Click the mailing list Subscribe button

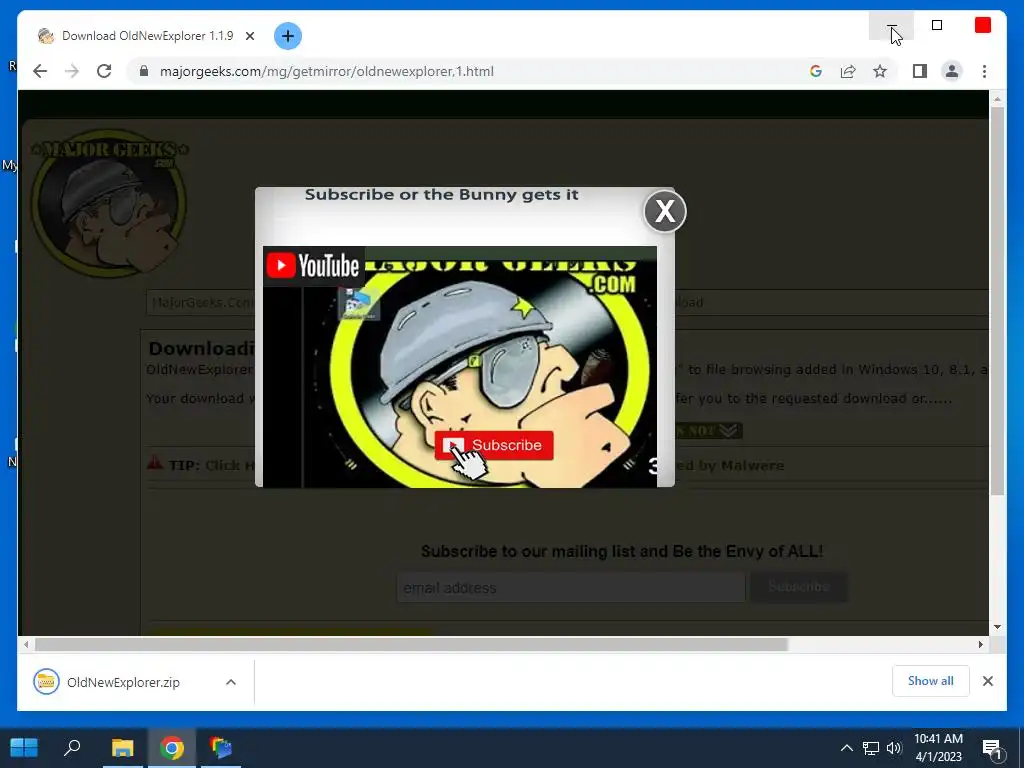(x=799, y=587)
